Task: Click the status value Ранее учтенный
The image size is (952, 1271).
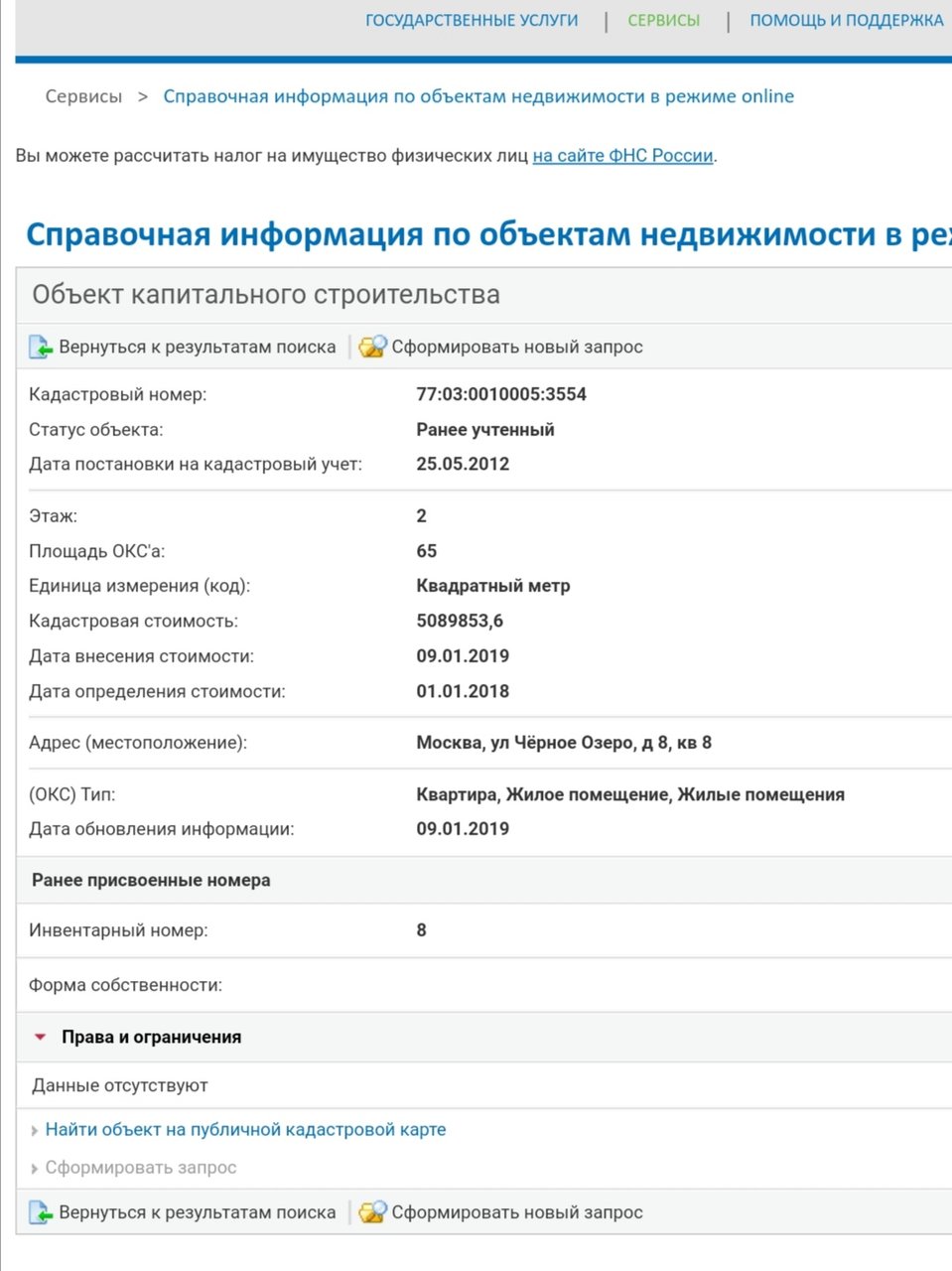Action: pos(485,430)
